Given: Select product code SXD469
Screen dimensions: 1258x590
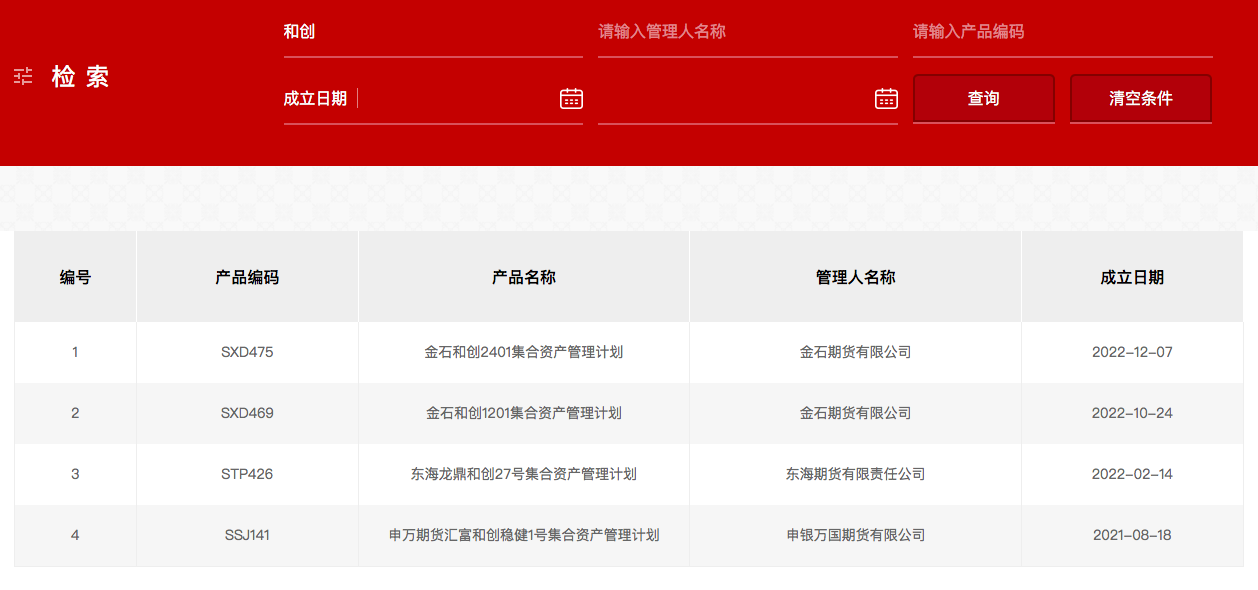Looking at the screenshot, I should [x=247, y=413].
